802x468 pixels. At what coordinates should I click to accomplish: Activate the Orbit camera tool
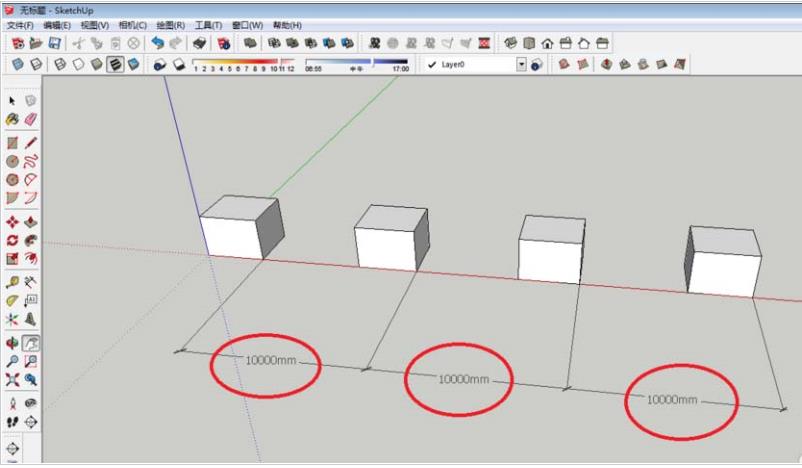(12, 343)
